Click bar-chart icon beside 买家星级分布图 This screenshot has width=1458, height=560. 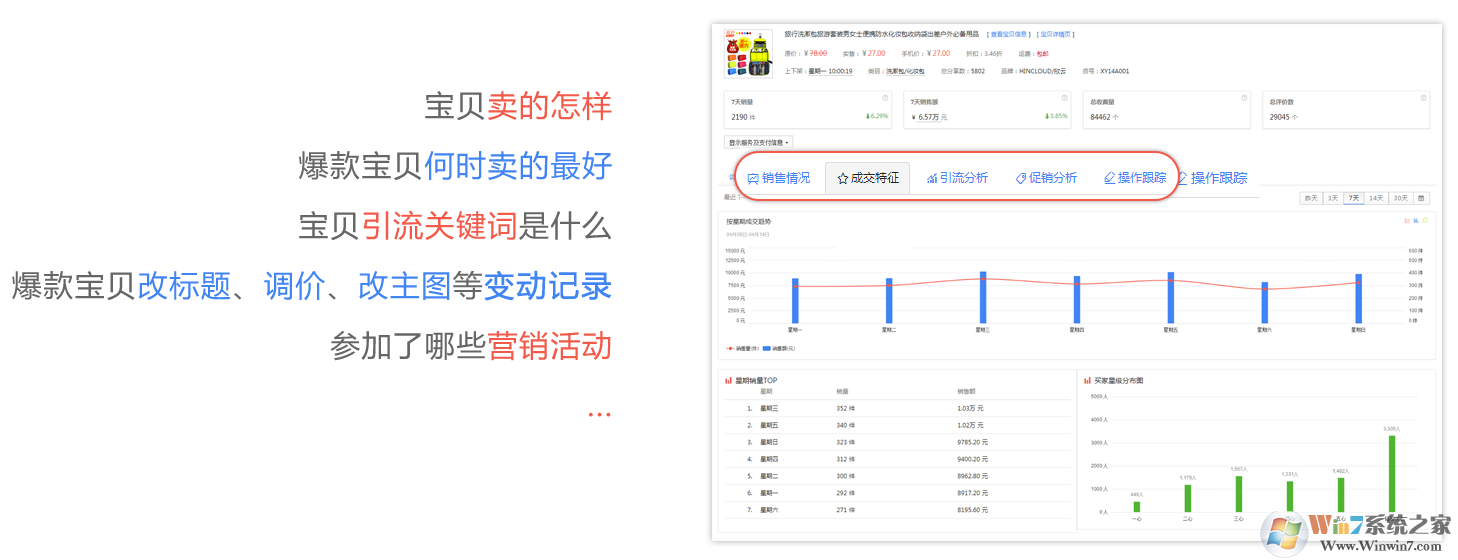[x=1087, y=380]
